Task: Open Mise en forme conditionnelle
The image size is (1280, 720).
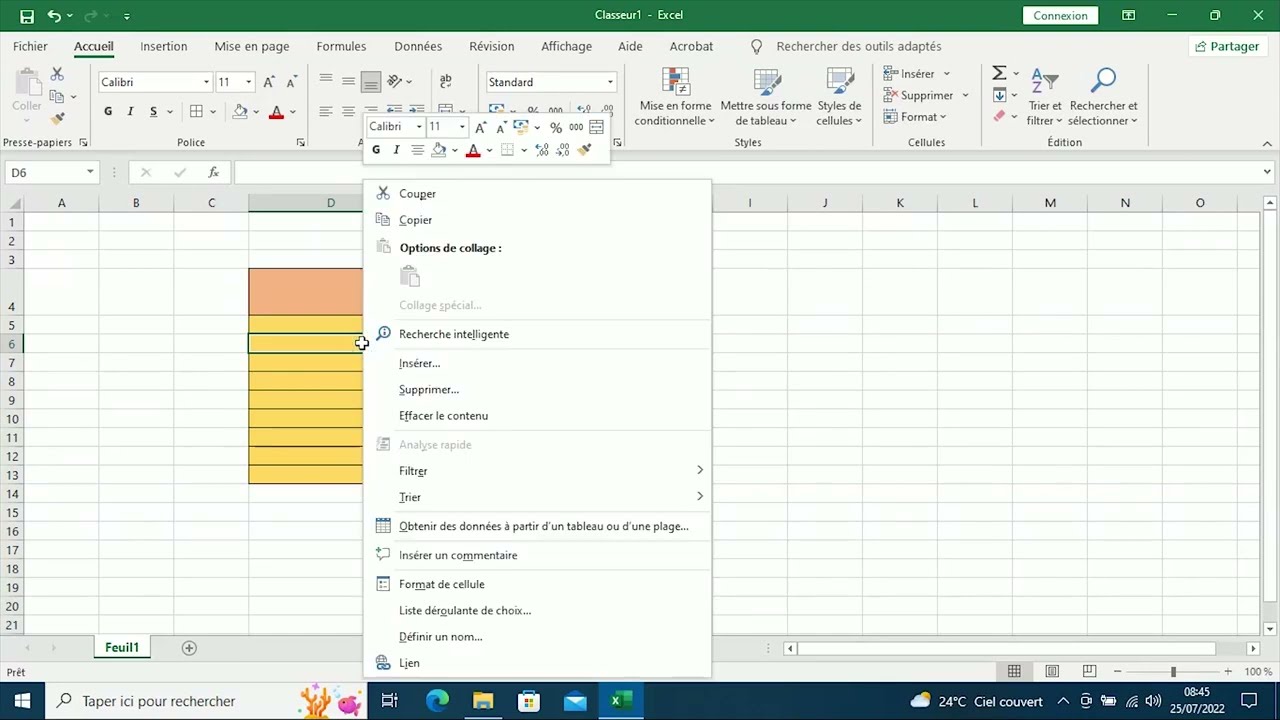Action: 676,98
